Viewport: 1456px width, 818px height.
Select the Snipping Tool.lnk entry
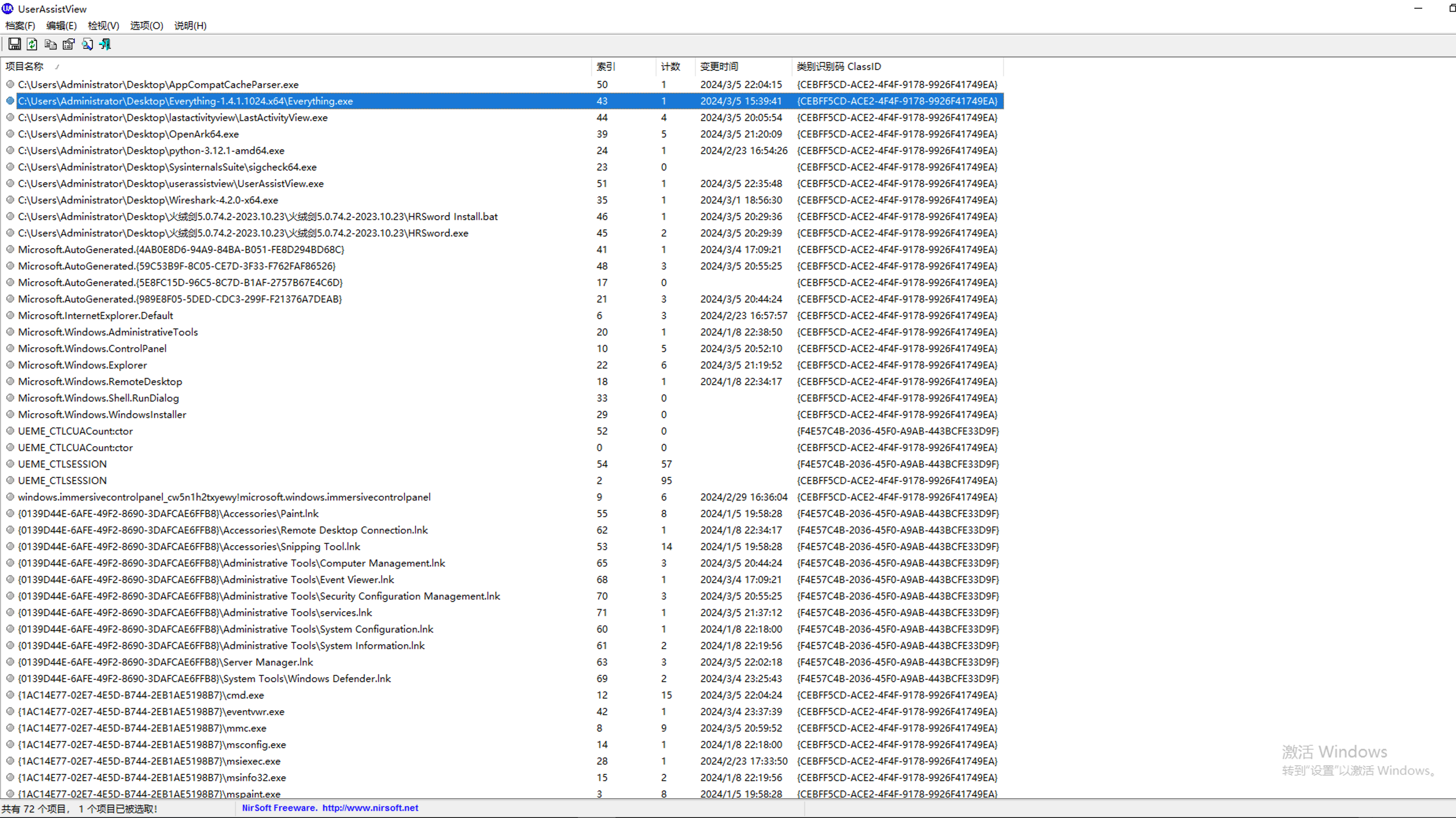point(189,546)
